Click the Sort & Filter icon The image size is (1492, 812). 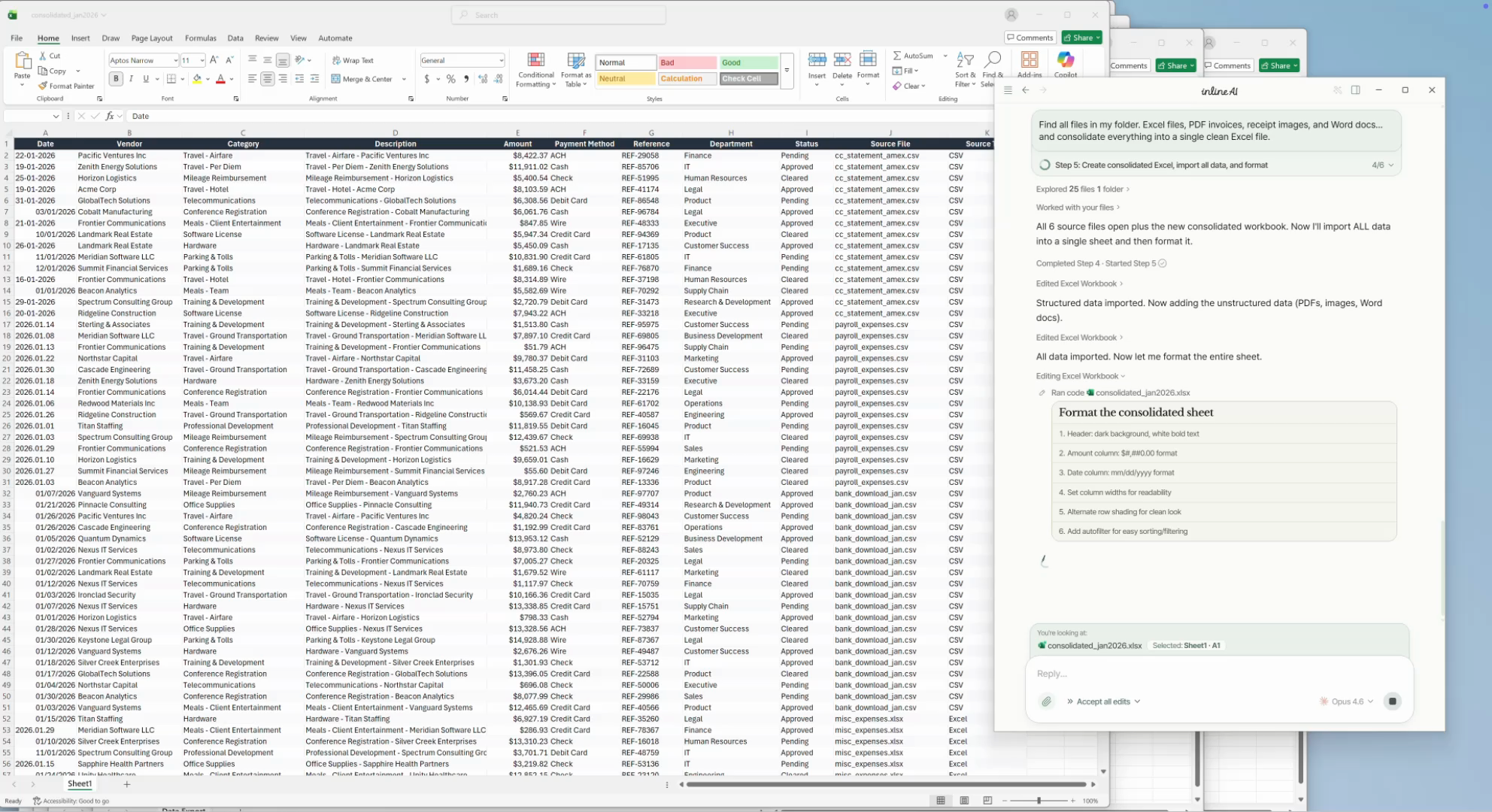965,60
